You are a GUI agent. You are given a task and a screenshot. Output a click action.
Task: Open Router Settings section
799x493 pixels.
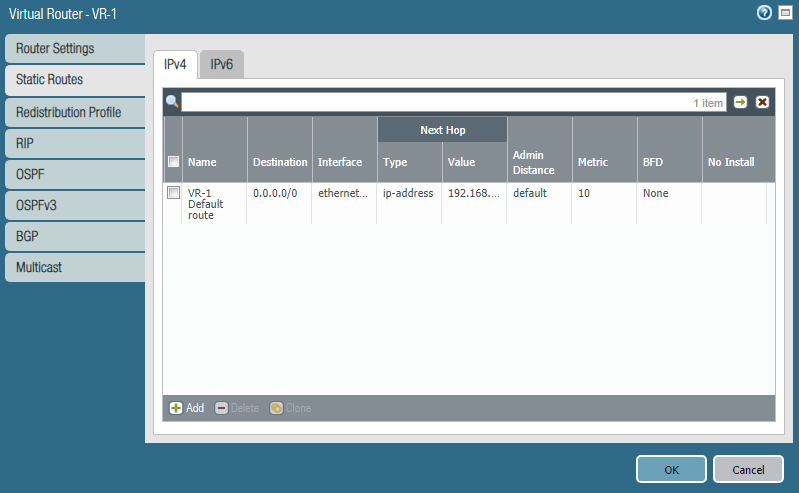75,48
